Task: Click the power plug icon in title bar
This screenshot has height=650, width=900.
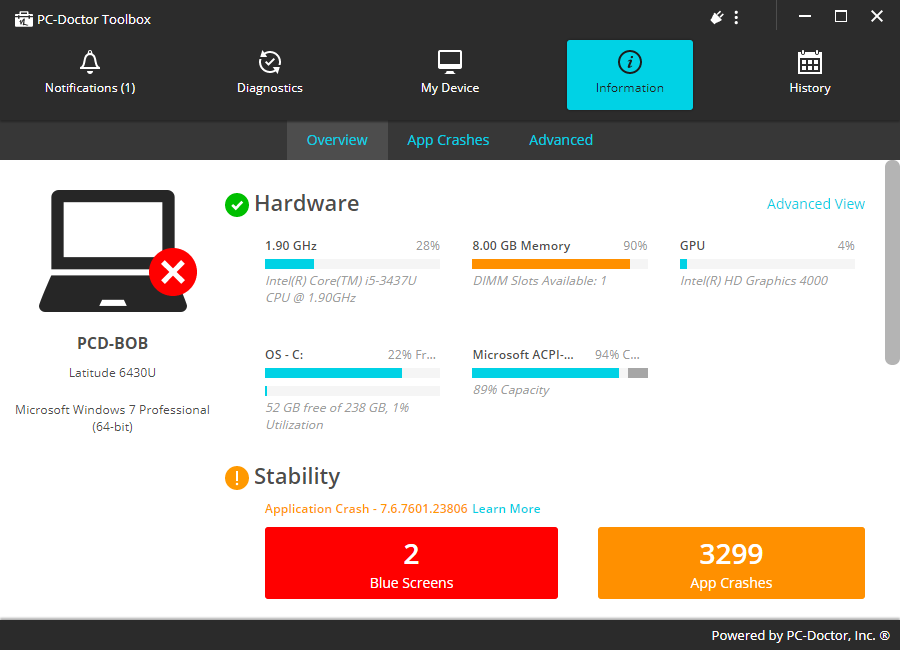Action: click(x=716, y=17)
